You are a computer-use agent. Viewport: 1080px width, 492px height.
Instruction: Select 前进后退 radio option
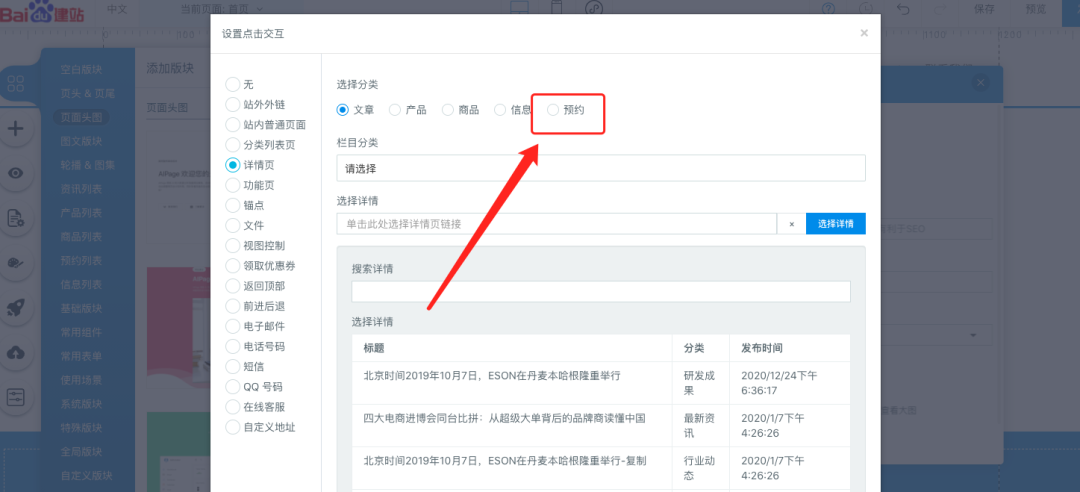pyautogui.click(x=233, y=306)
